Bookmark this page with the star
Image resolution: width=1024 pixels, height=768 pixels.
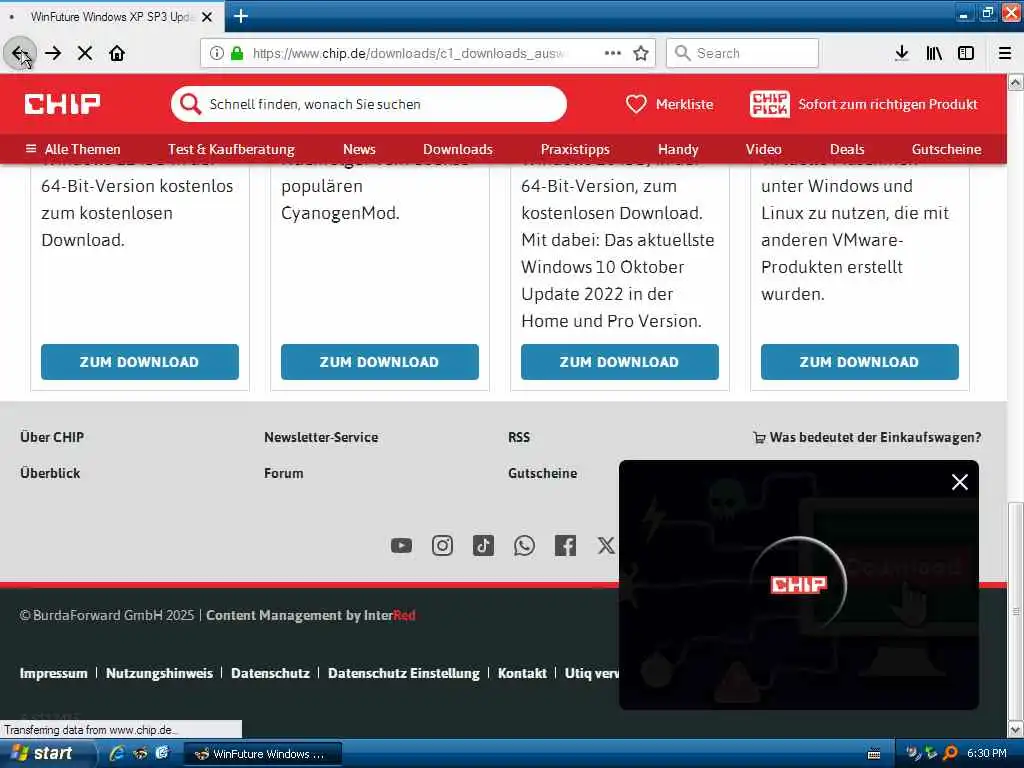641,54
